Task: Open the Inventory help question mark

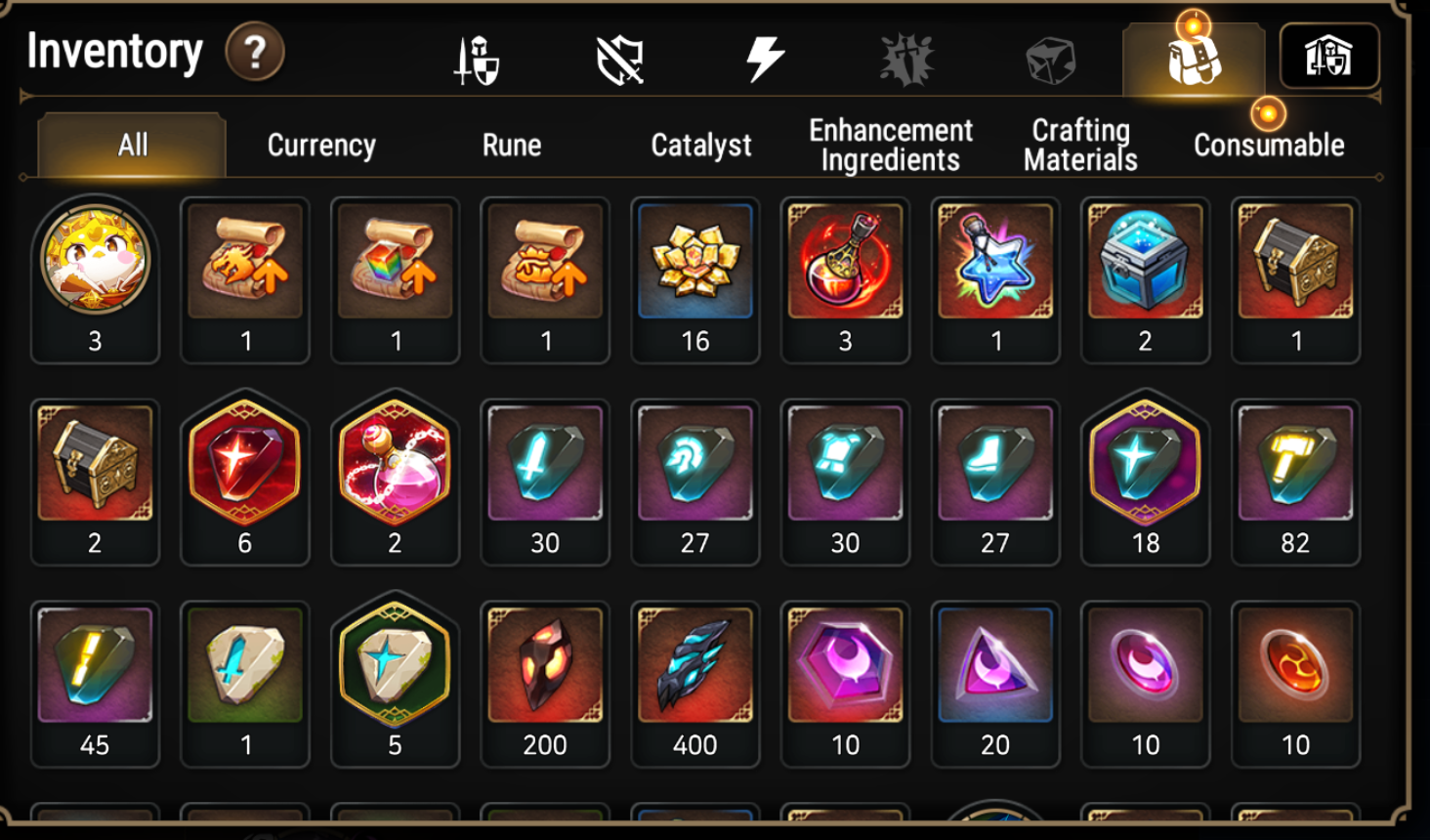Action: pos(255,52)
